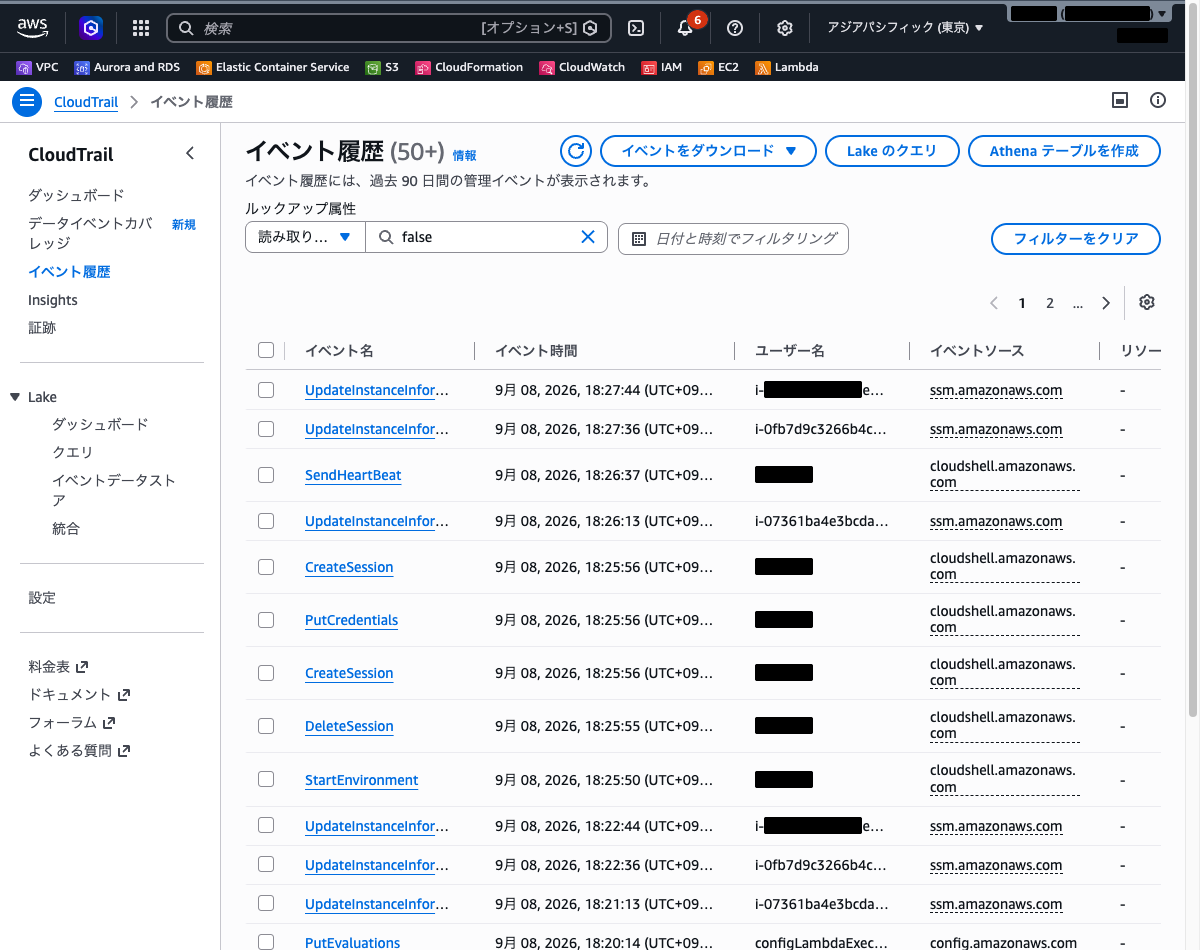Screen dimensions: 1200x950
Task: Click the filter value input field
Action: (487, 237)
